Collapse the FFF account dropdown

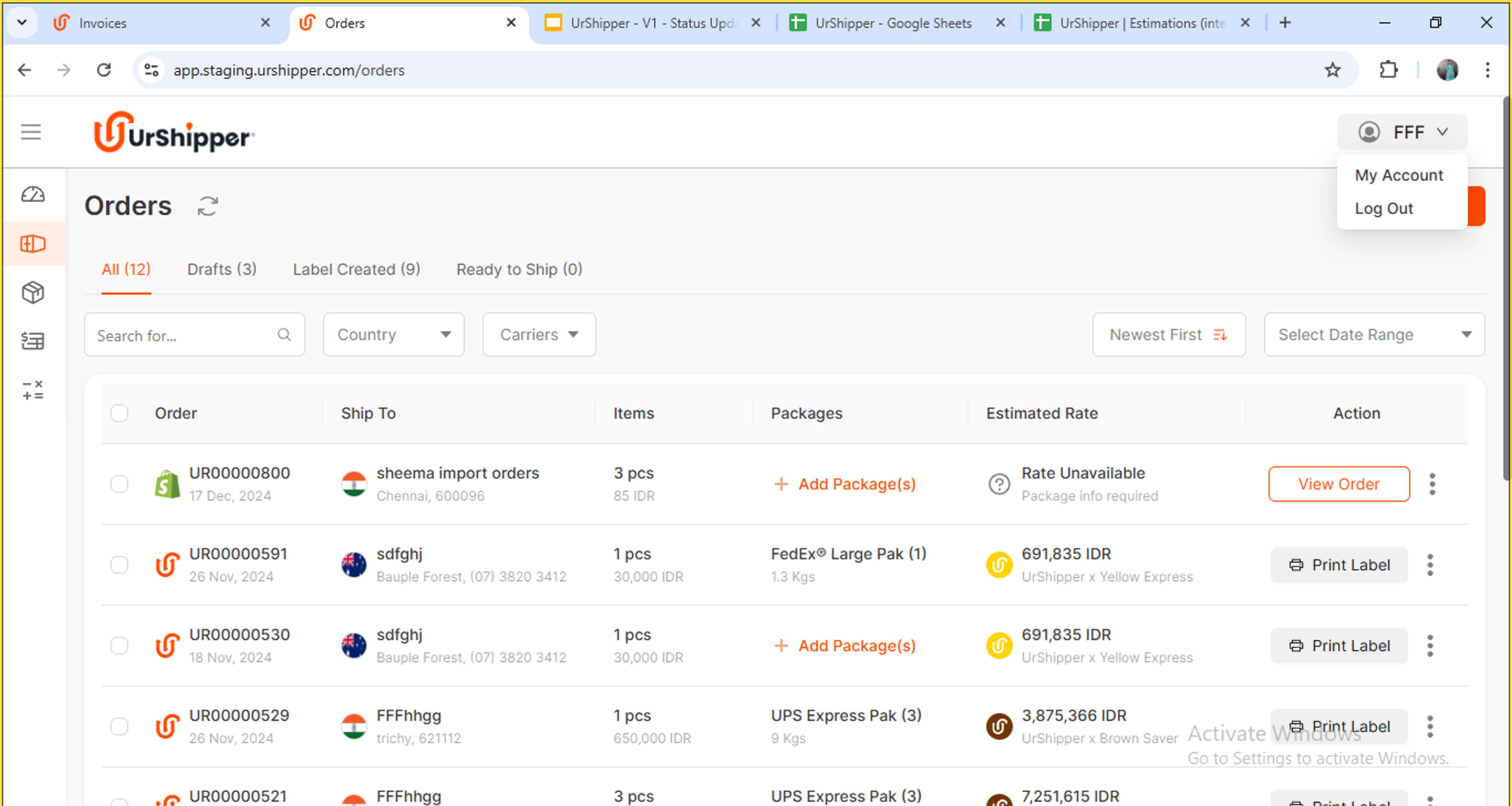click(1402, 132)
